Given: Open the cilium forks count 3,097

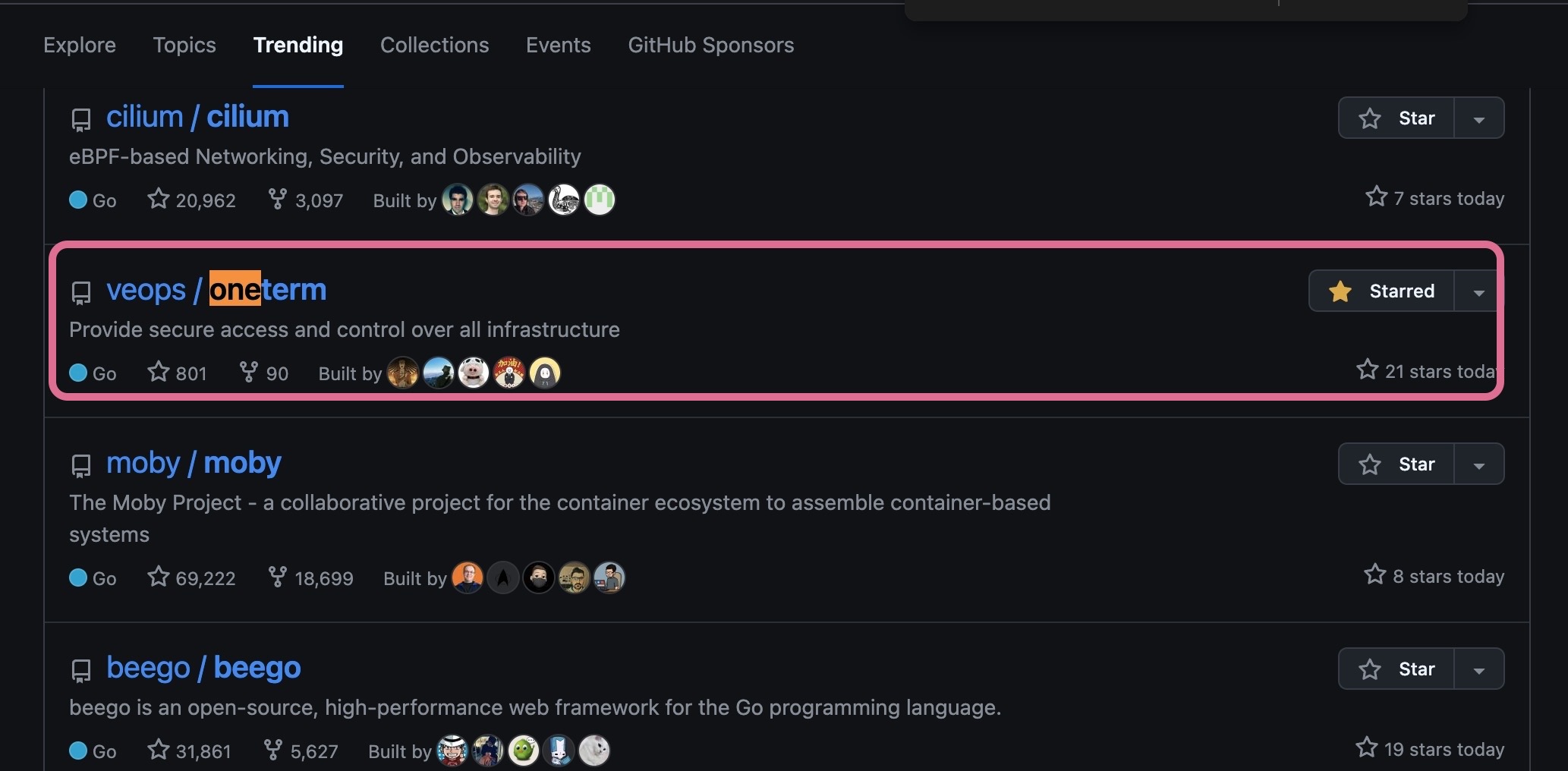Looking at the screenshot, I should tap(306, 200).
